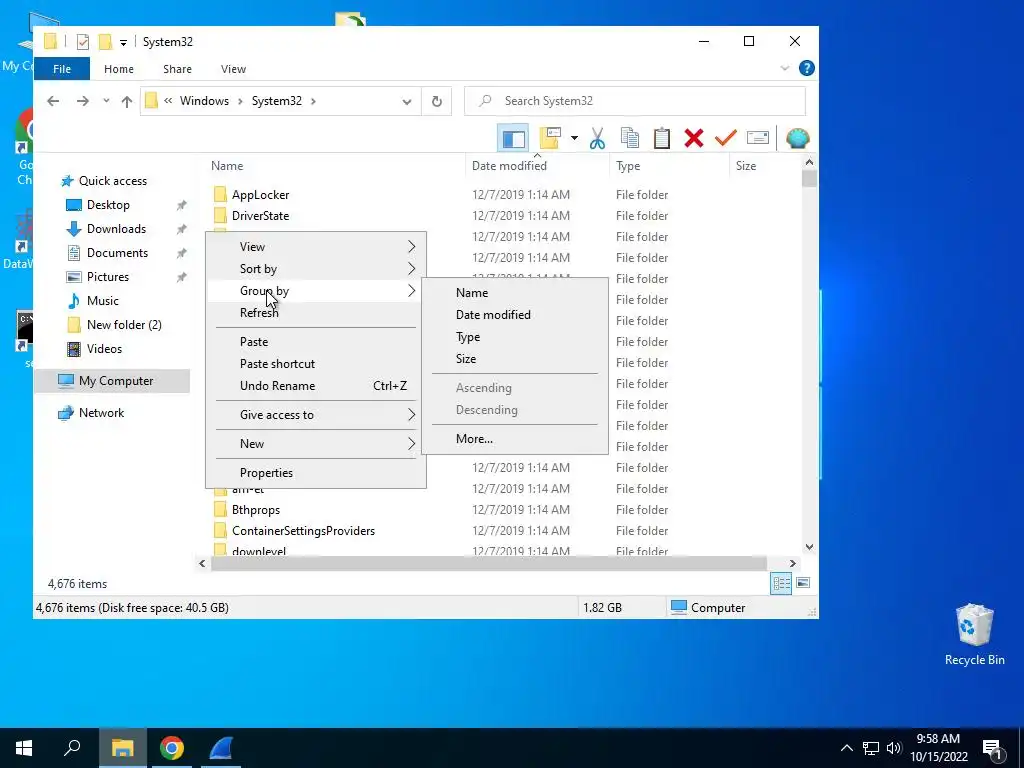This screenshot has height=768, width=1024.
Task: Open Downloads in navigation pane
Action: click(116, 229)
